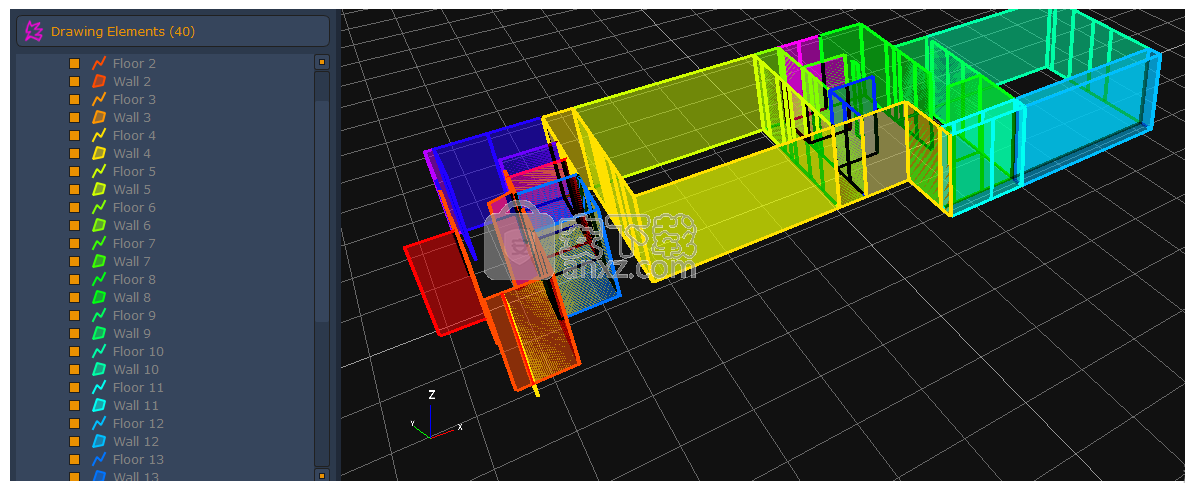Viewport: 1185px width, 483px height.
Task: Toggle the orange checkbox for Floor 3
Action: pyautogui.click(x=74, y=99)
